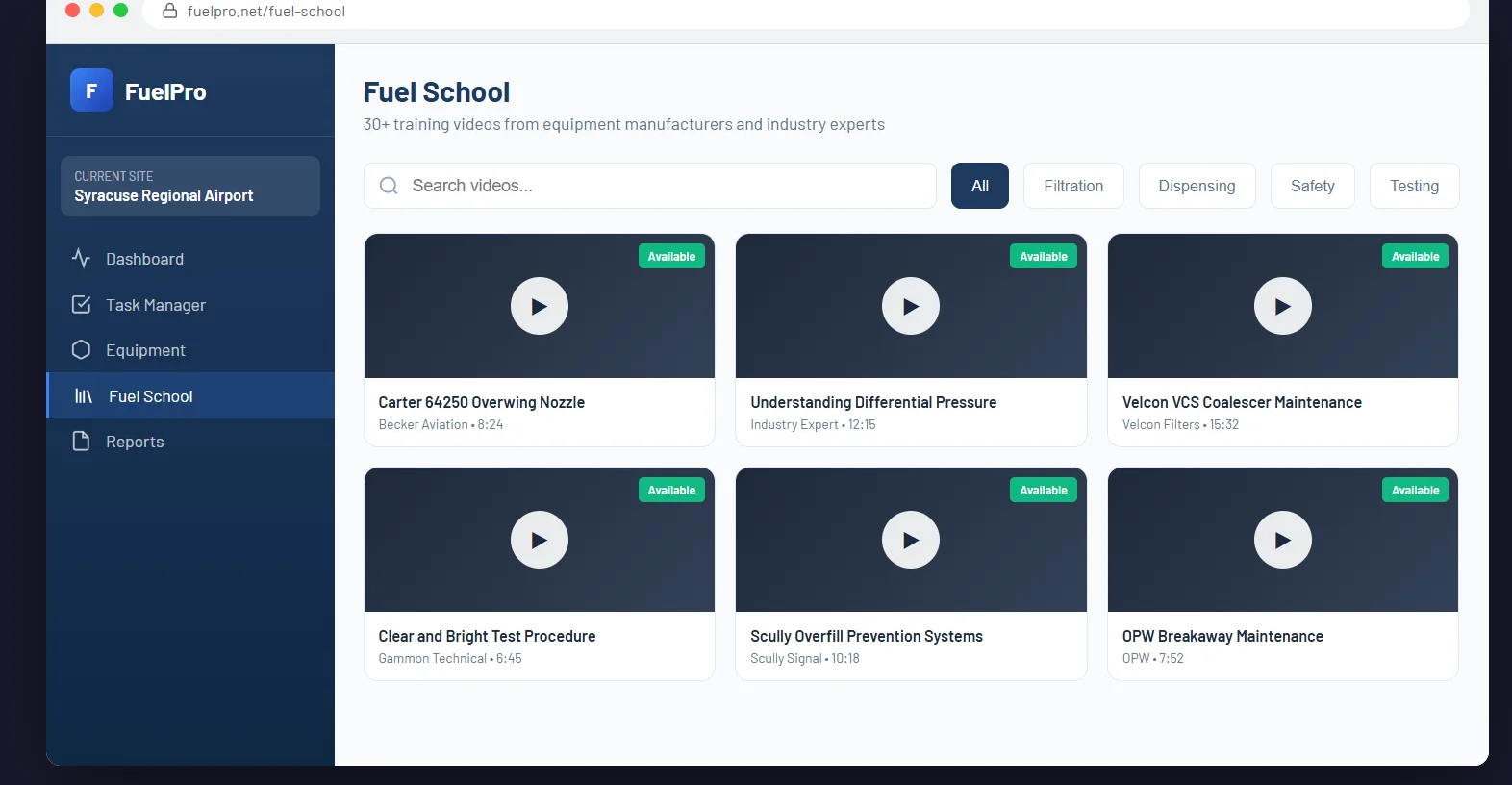1512x785 pixels.
Task: Click the Fuel School library icon
Action: click(x=84, y=396)
